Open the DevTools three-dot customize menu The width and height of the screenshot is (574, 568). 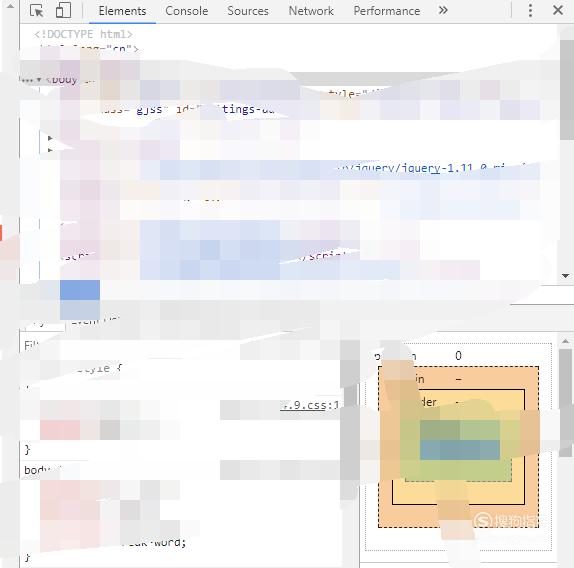coord(530,11)
